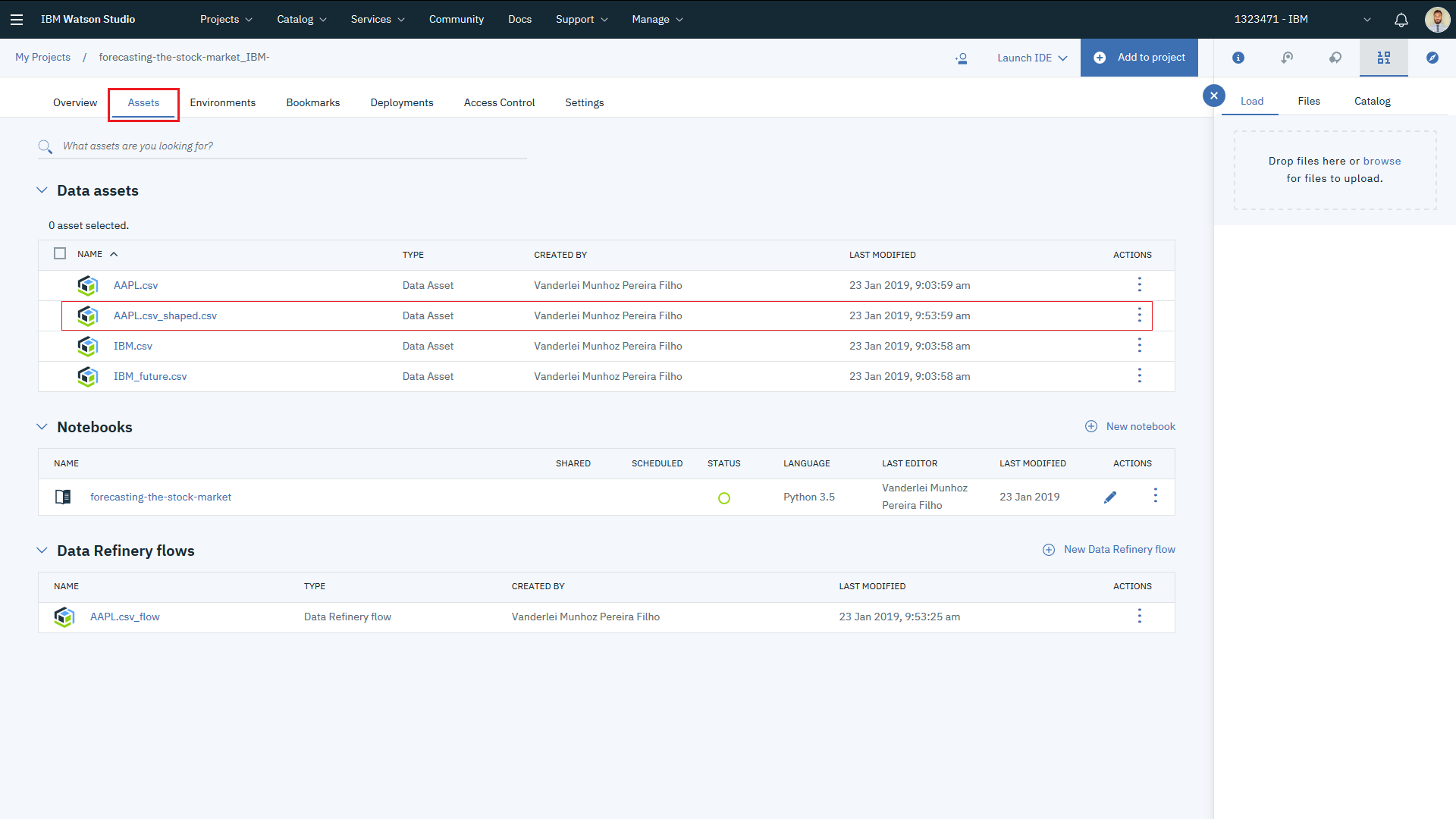
Task: Open the actions menu for AAPL.csv_flow
Action: pyautogui.click(x=1139, y=617)
